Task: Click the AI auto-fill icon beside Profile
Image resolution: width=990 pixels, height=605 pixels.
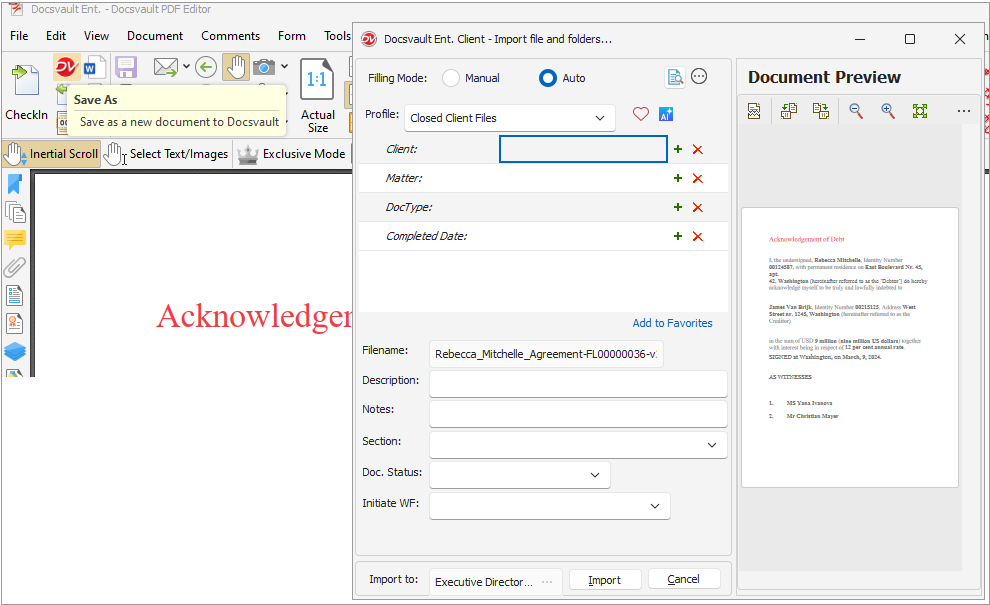Action: coord(665,114)
